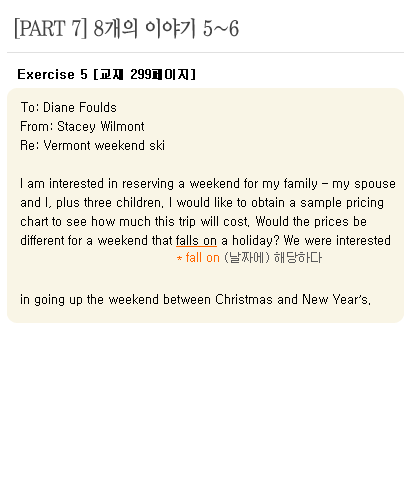
Task: Click the sender name Stacey Wilmont
Action: click(101, 127)
